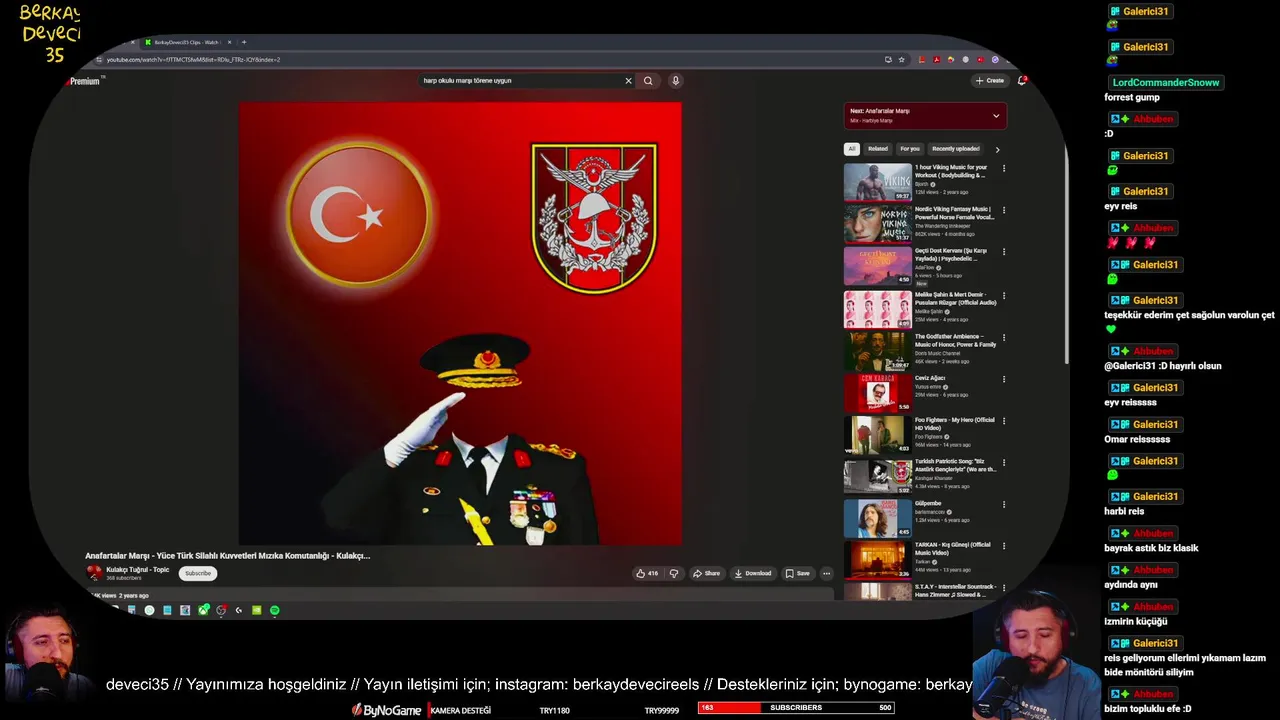The height and width of the screenshot is (720, 1280).
Task: Subscribe to Kulakçı Tuğrul - Topic
Action: (x=198, y=573)
